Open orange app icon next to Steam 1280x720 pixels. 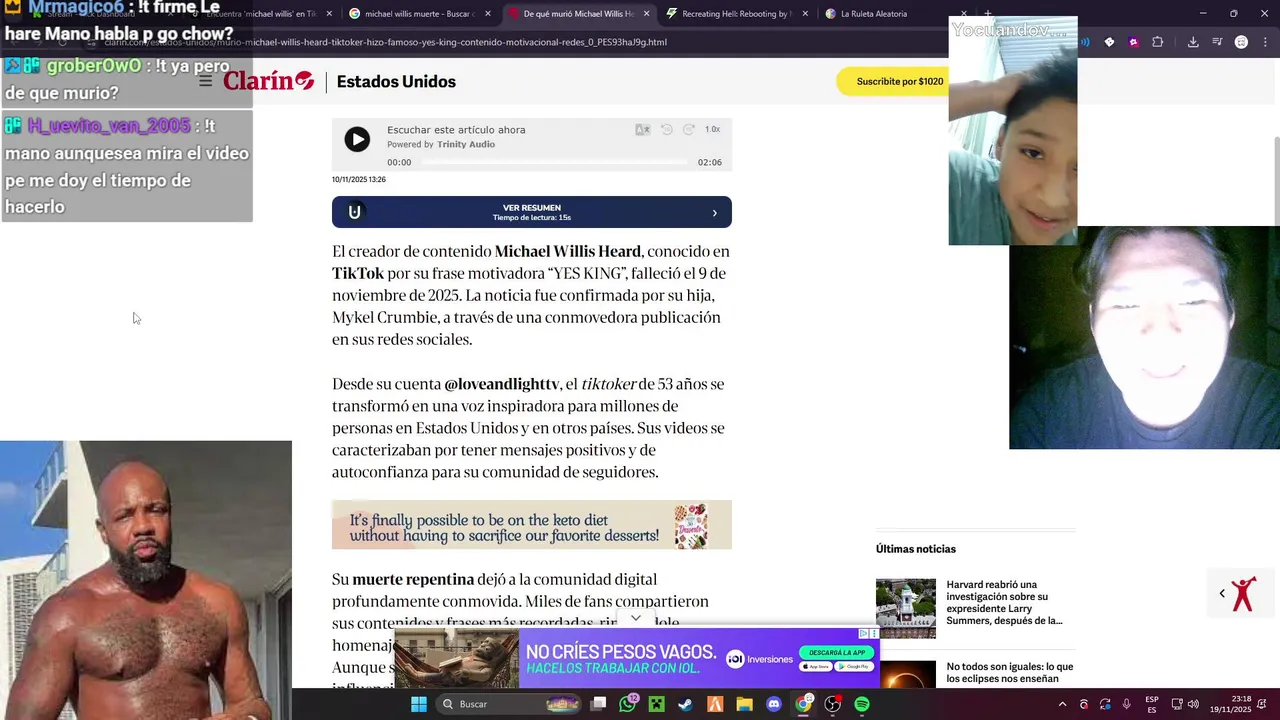715,704
